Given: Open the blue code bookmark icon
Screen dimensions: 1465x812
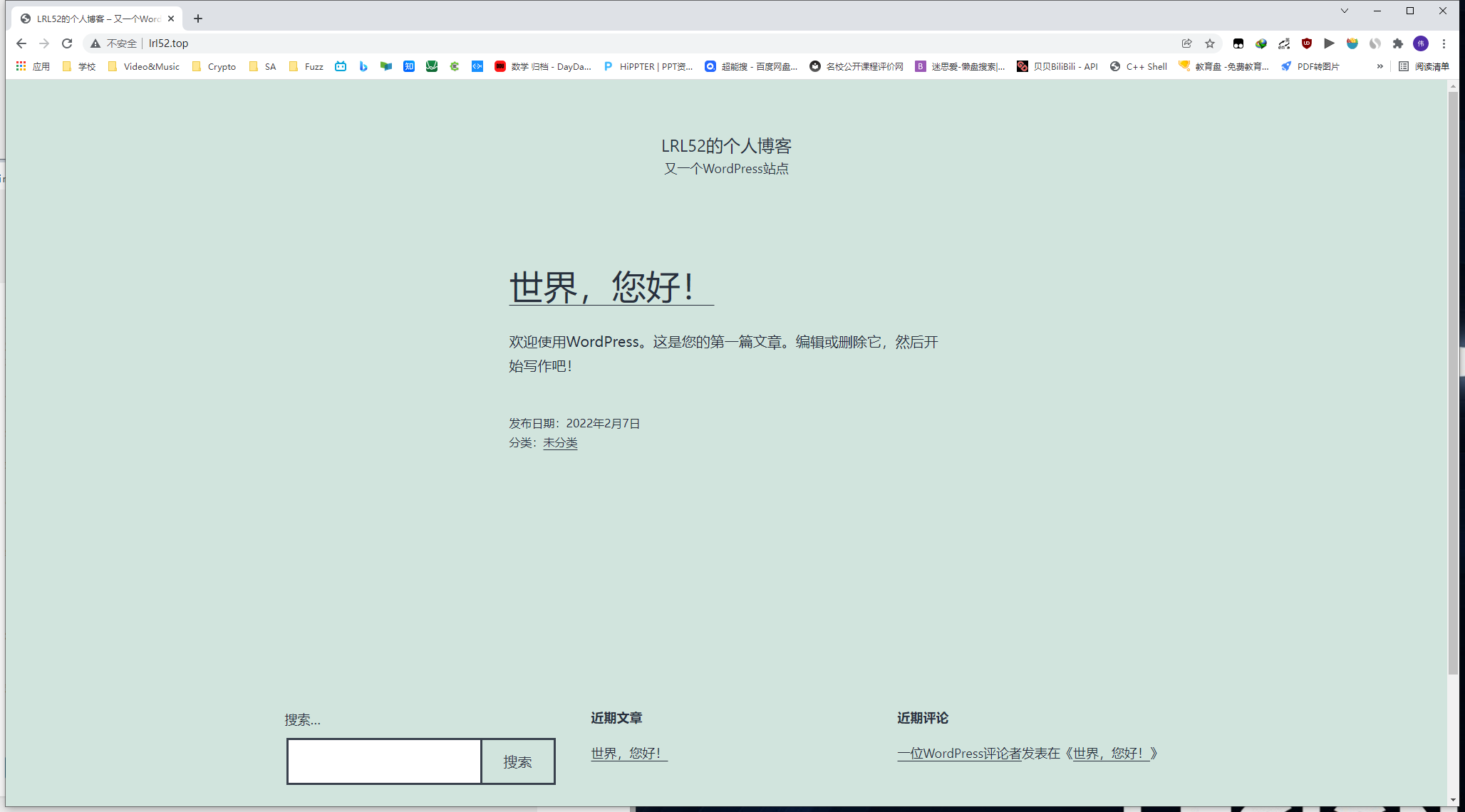Looking at the screenshot, I should [477, 66].
